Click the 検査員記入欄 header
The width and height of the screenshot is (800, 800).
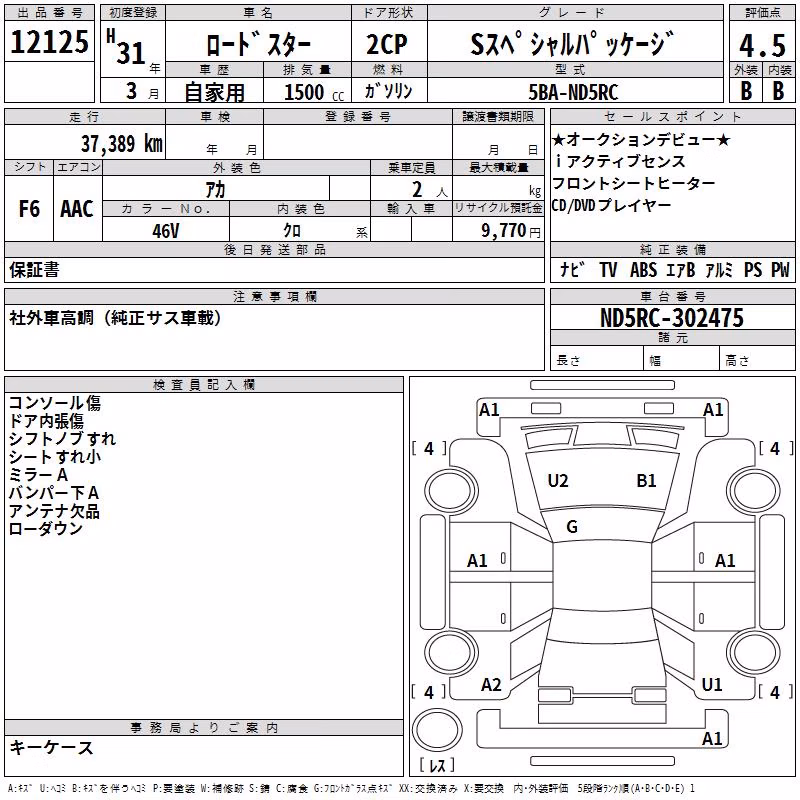204,384
